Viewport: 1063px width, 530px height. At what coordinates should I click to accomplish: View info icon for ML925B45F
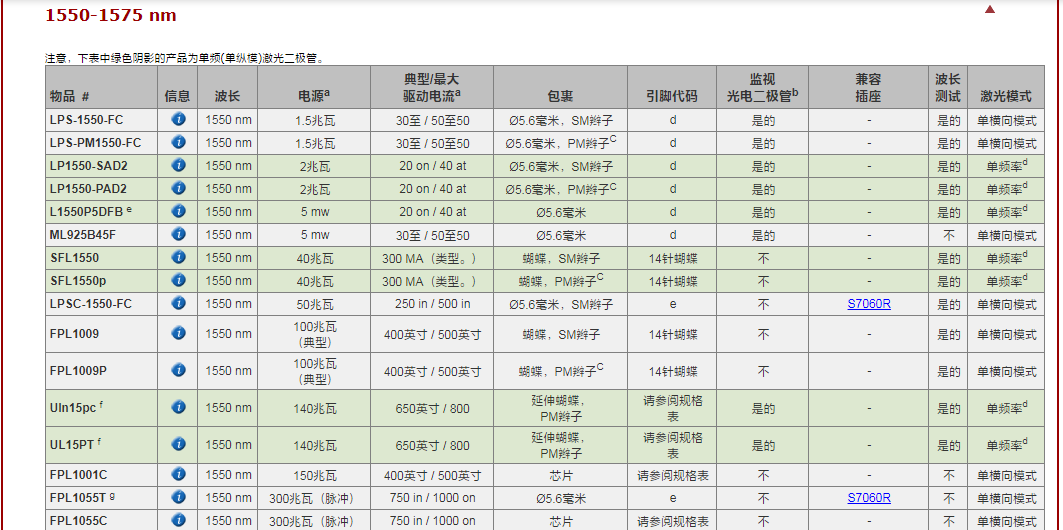tap(178, 235)
